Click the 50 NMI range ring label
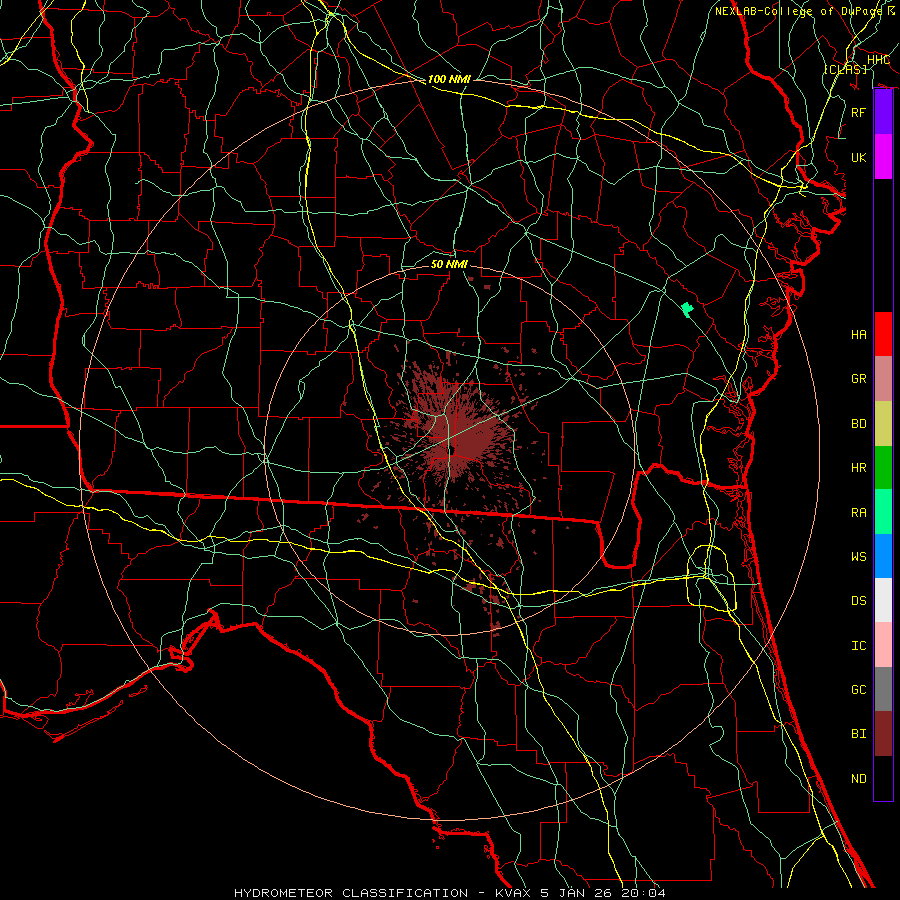This screenshot has height=900, width=900. pyautogui.click(x=449, y=264)
